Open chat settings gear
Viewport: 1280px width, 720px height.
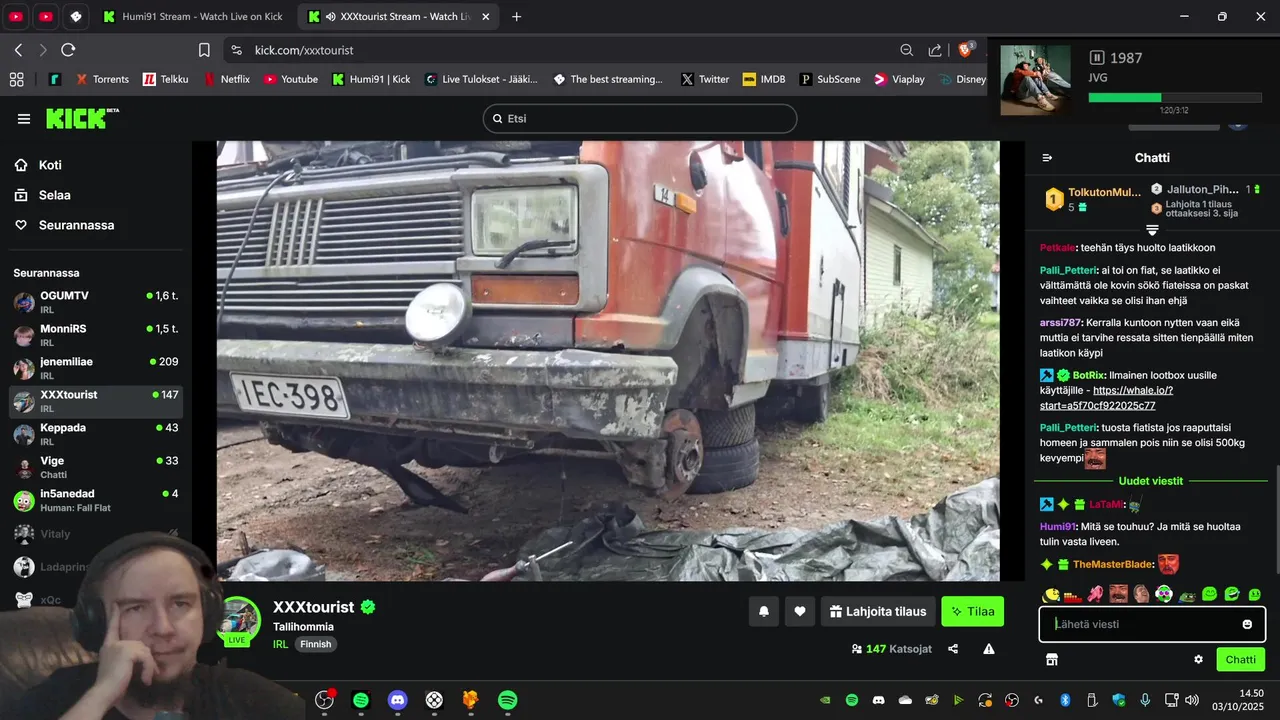(x=1198, y=659)
